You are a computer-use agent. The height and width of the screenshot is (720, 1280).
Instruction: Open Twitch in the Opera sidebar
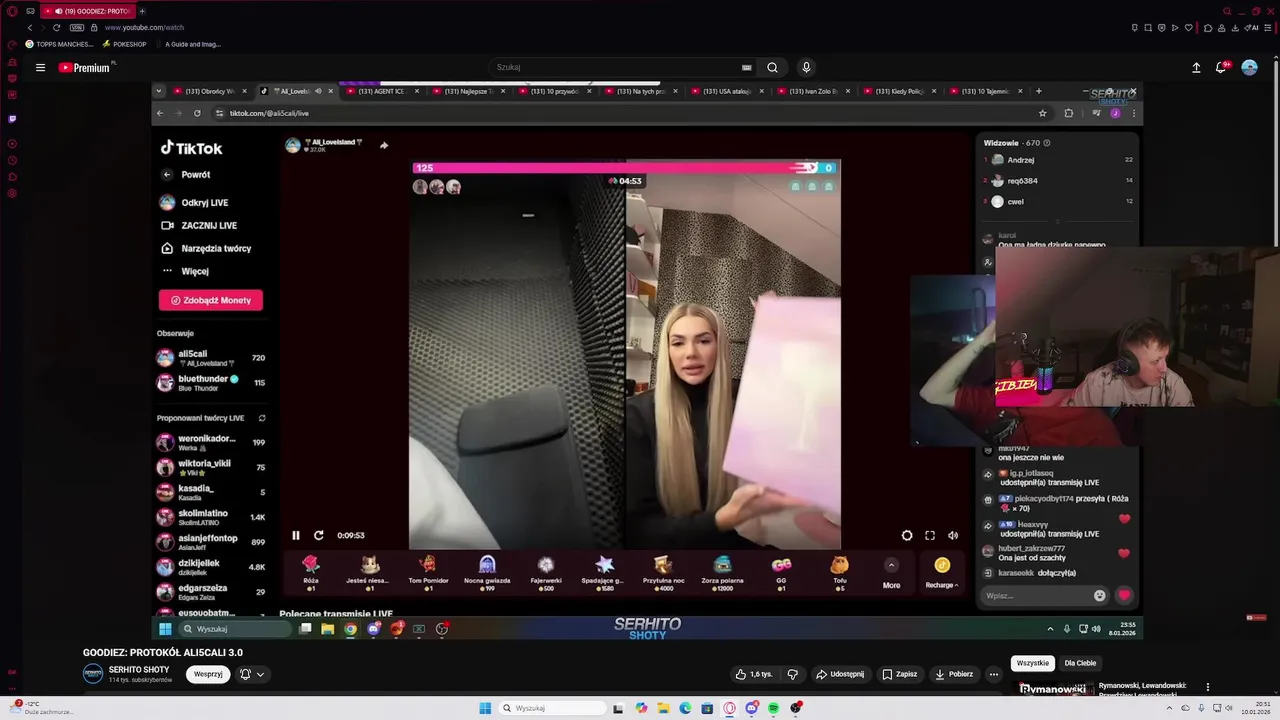12,118
